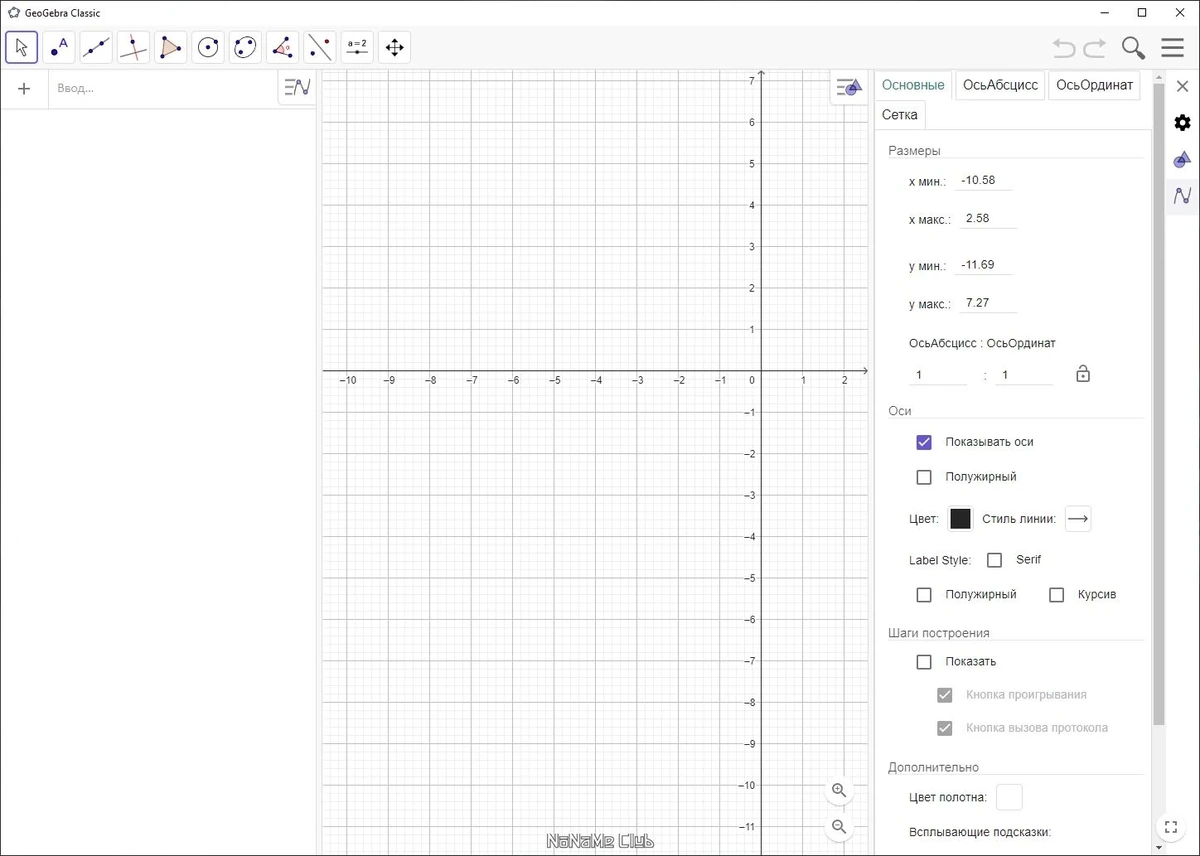The image size is (1200, 856).
Task: Open axis color swatch
Action: coord(960,518)
